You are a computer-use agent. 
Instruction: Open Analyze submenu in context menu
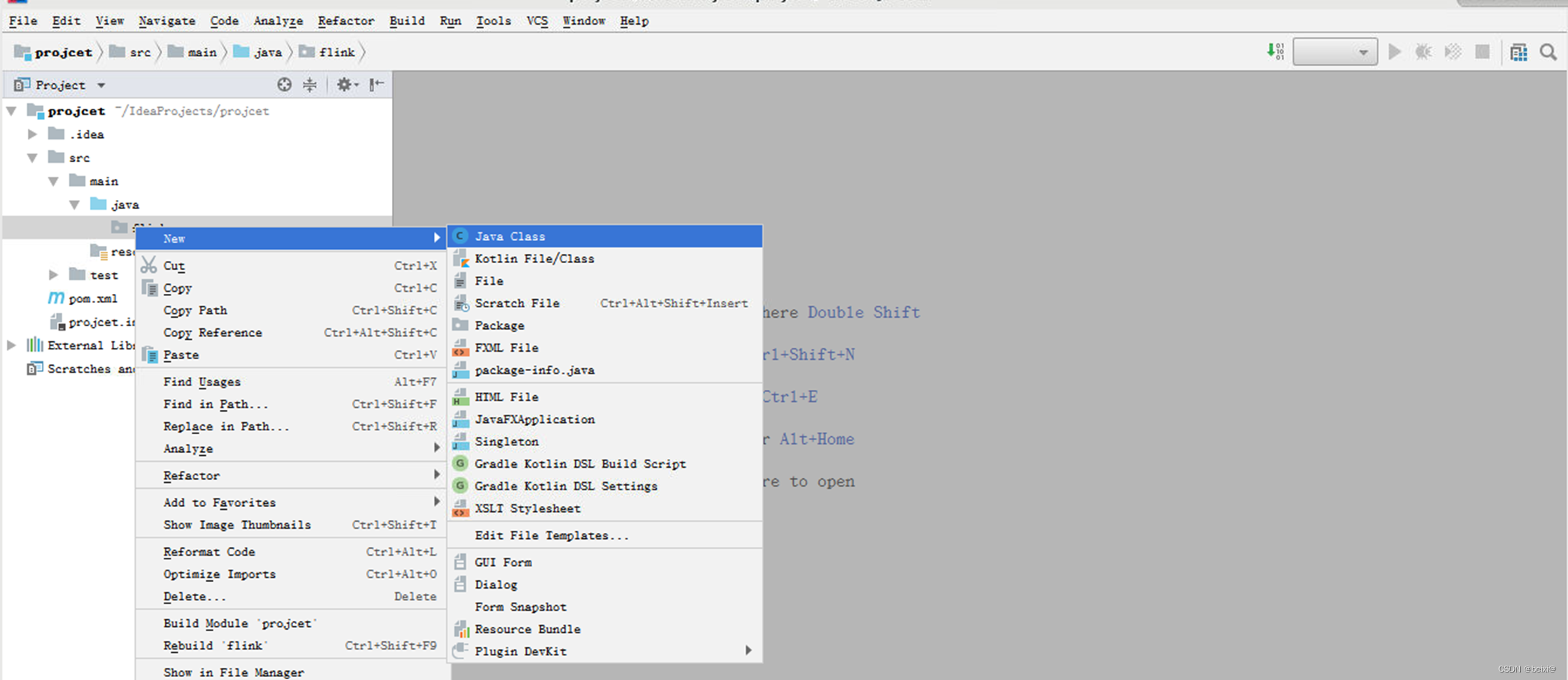[291, 448]
